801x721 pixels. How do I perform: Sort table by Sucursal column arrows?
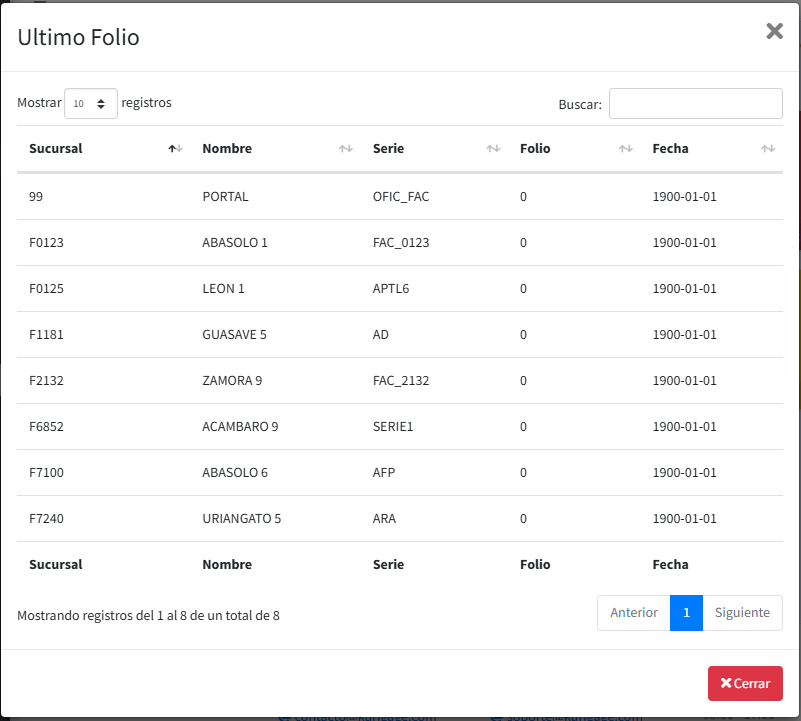coord(175,149)
